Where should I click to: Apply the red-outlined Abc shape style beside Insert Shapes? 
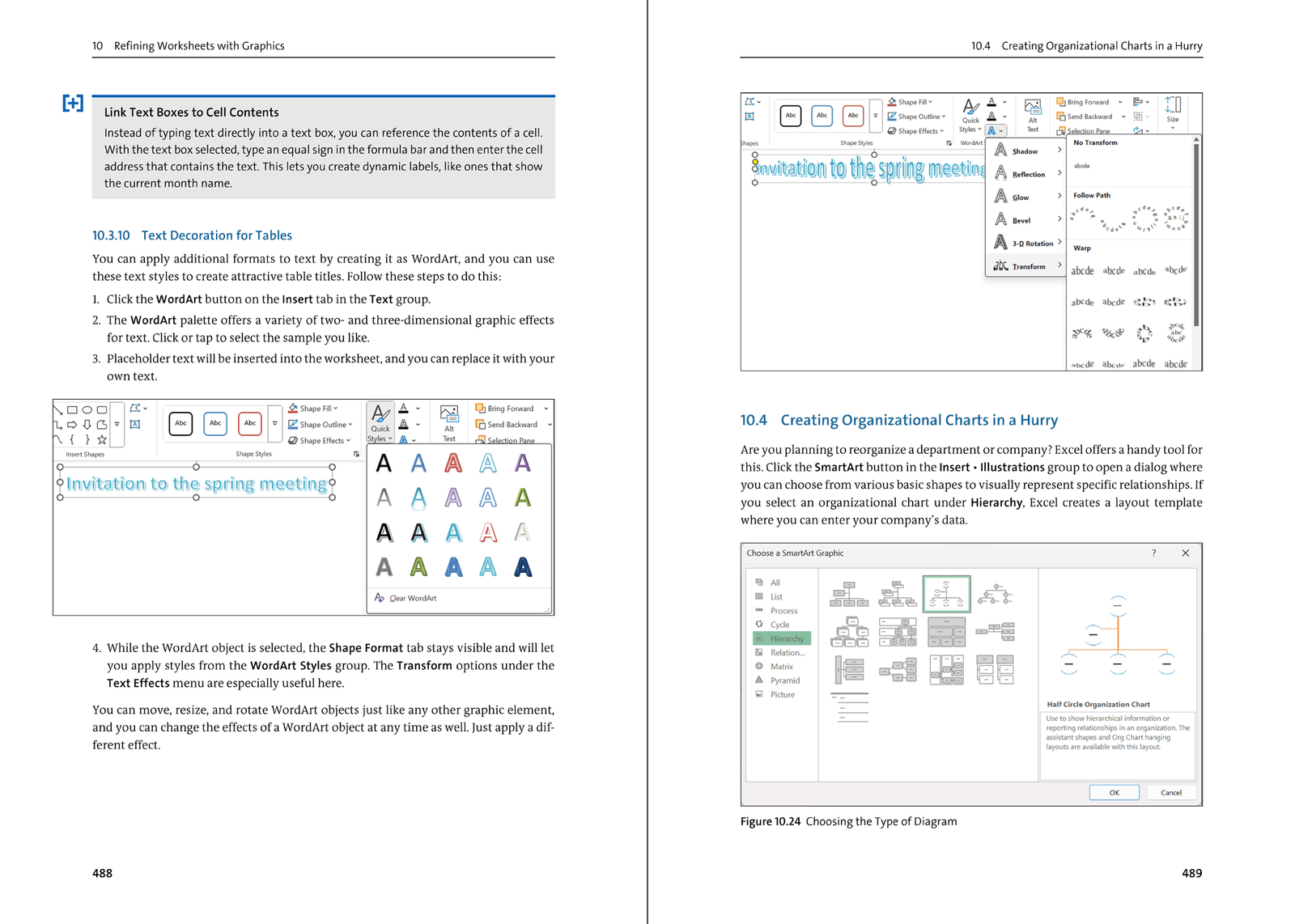(x=250, y=423)
